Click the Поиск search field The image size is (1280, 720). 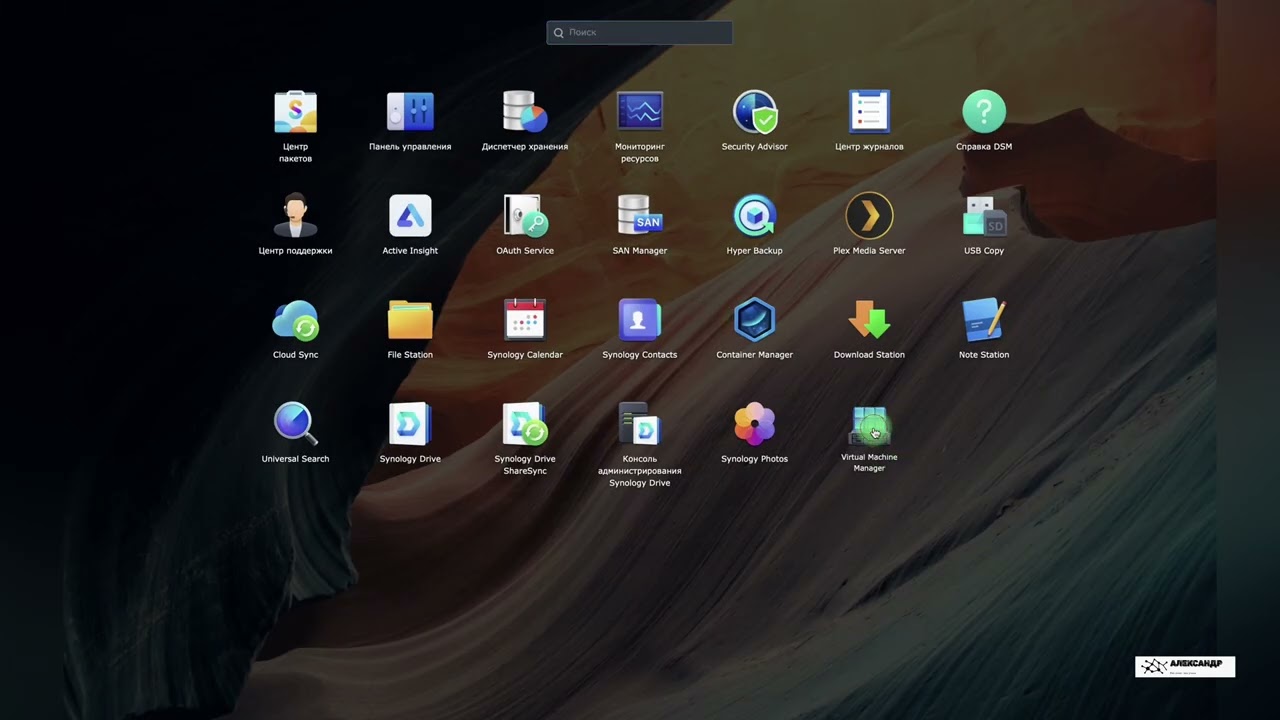tap(640, 33)
